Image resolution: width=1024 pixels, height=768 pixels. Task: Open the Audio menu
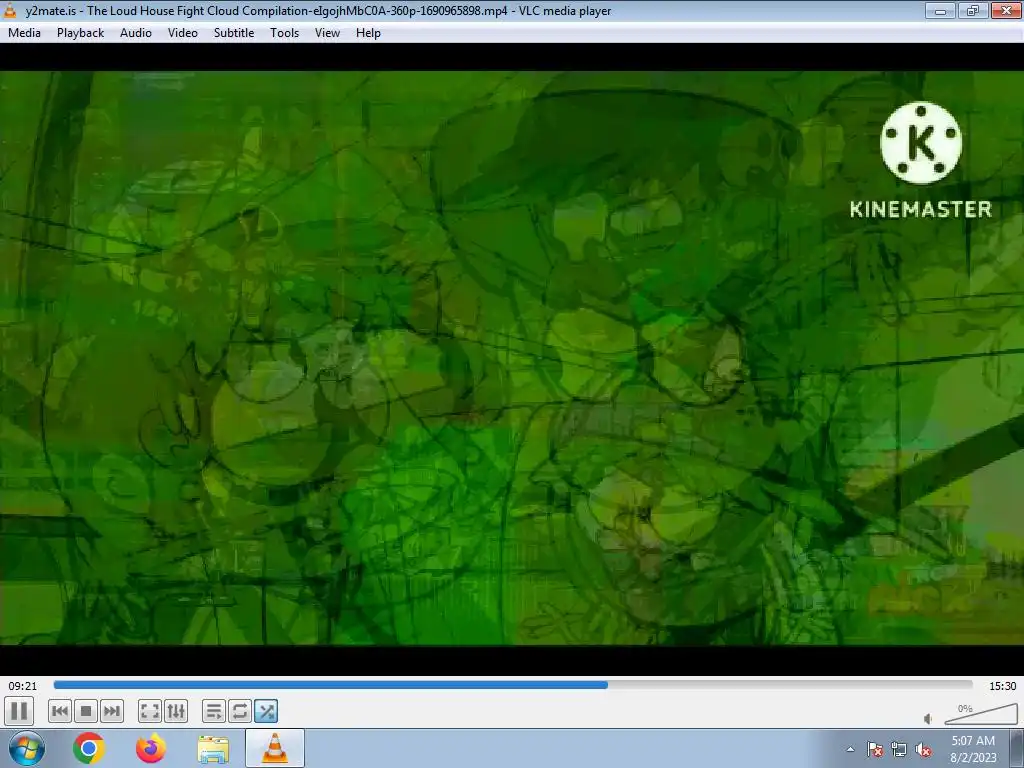[136, 33]
